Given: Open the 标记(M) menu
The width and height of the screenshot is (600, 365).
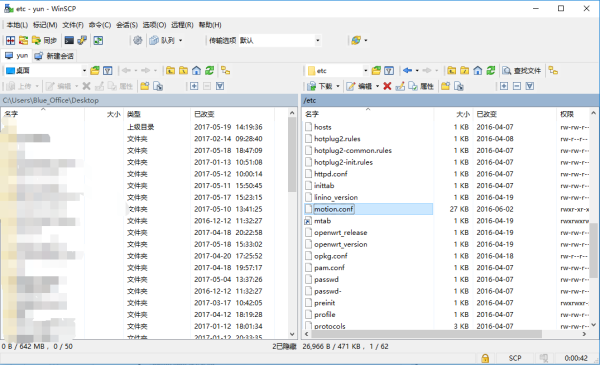Looking at the screenshot, I should 45,25.
